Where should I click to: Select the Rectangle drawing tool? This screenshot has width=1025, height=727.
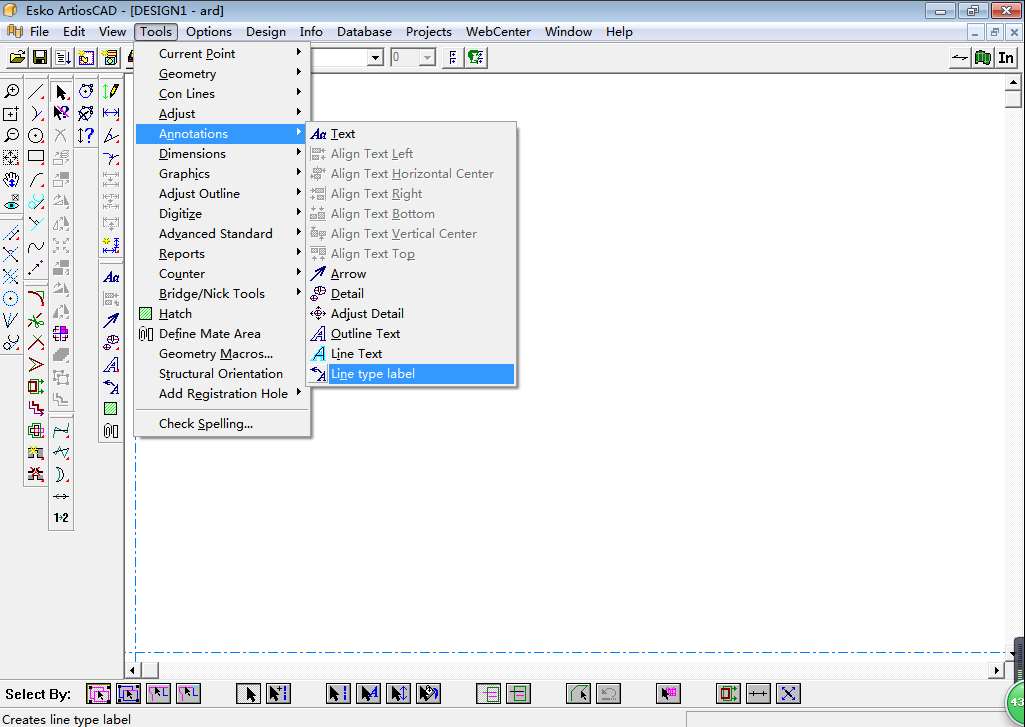[36, 157]
